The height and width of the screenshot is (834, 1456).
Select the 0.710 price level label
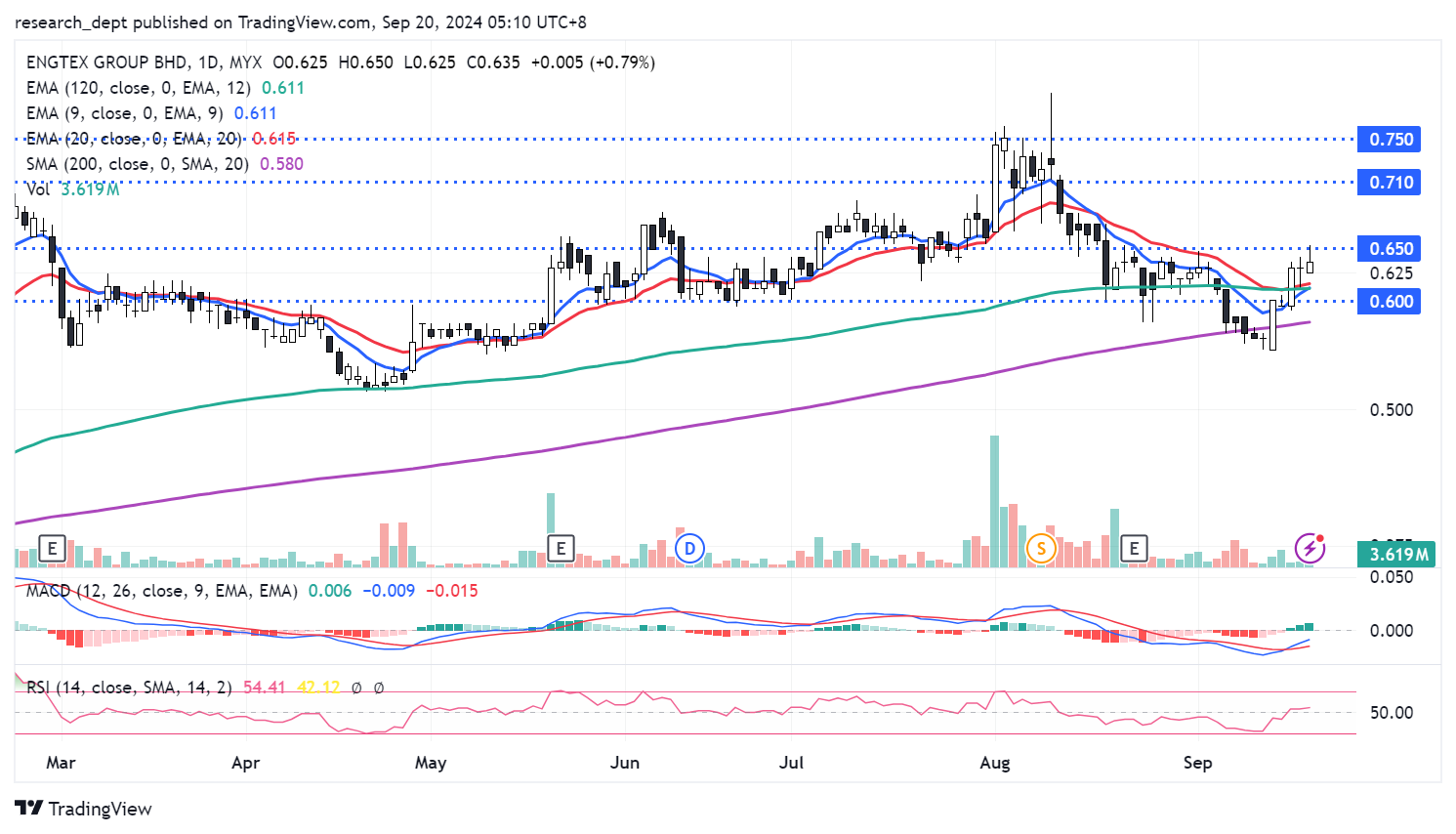pos(1391,183)
